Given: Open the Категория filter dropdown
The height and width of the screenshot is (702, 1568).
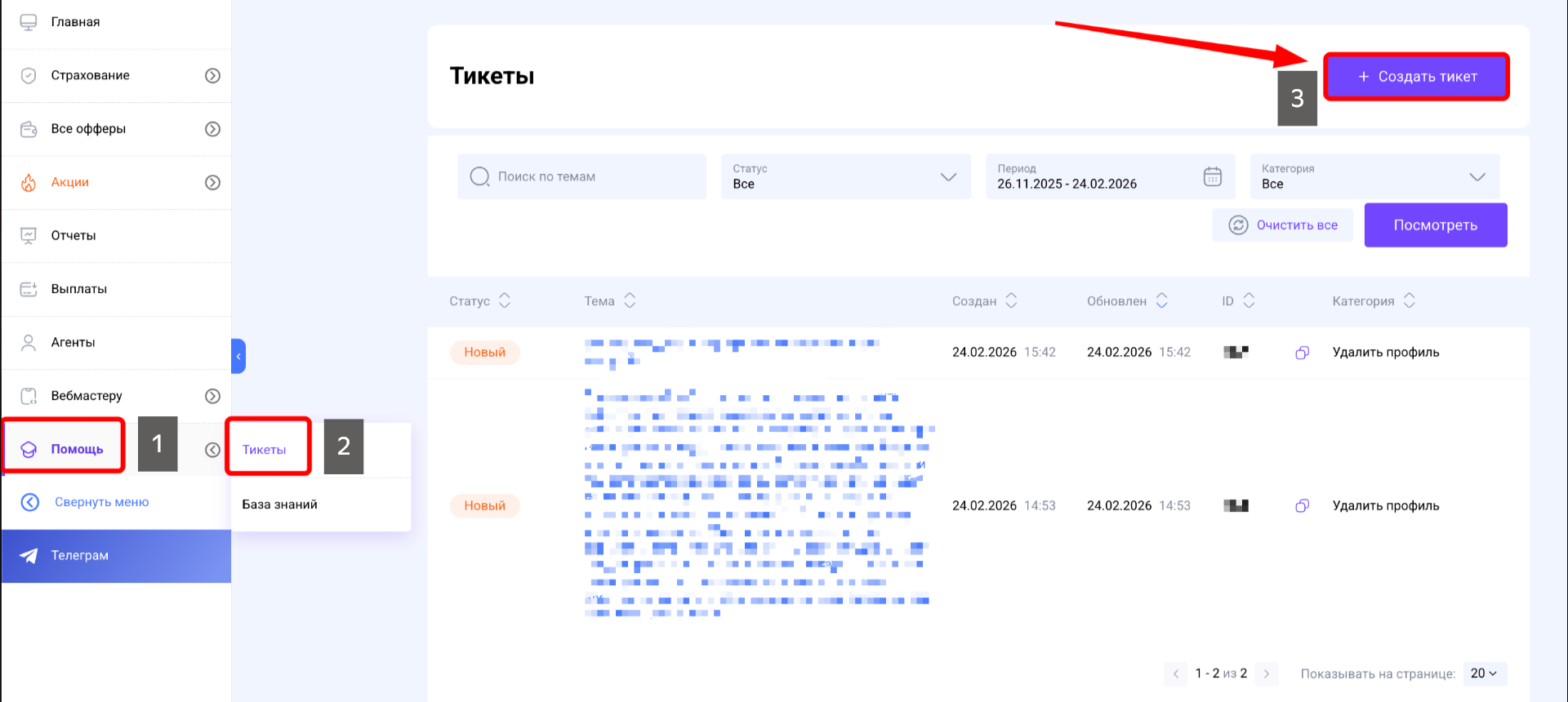Looking at the screenshot, I should click(1374, 177).
